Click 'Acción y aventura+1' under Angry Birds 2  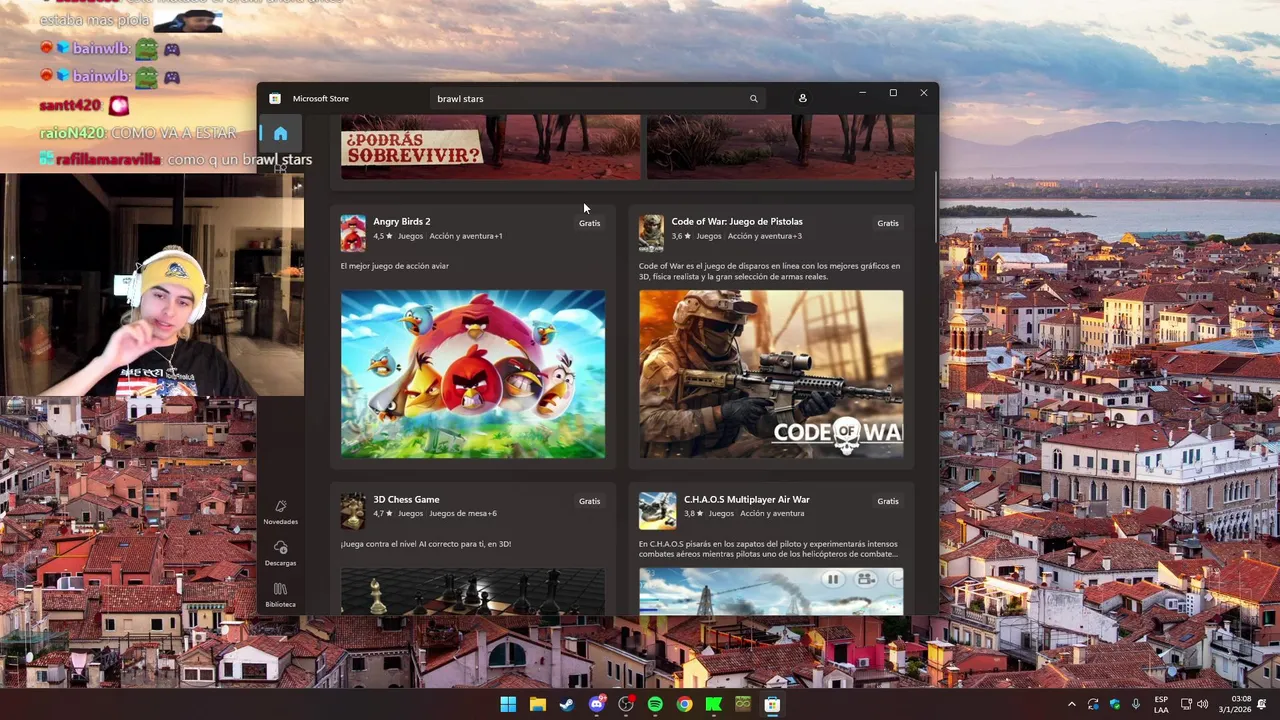pos(466,236)
